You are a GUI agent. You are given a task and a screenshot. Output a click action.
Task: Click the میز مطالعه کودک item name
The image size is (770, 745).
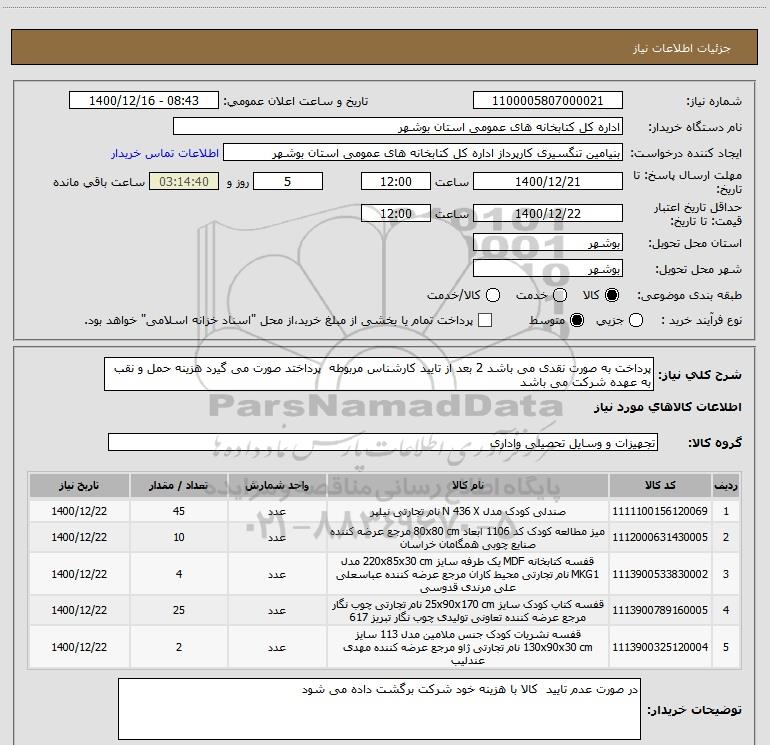(468, 538)
